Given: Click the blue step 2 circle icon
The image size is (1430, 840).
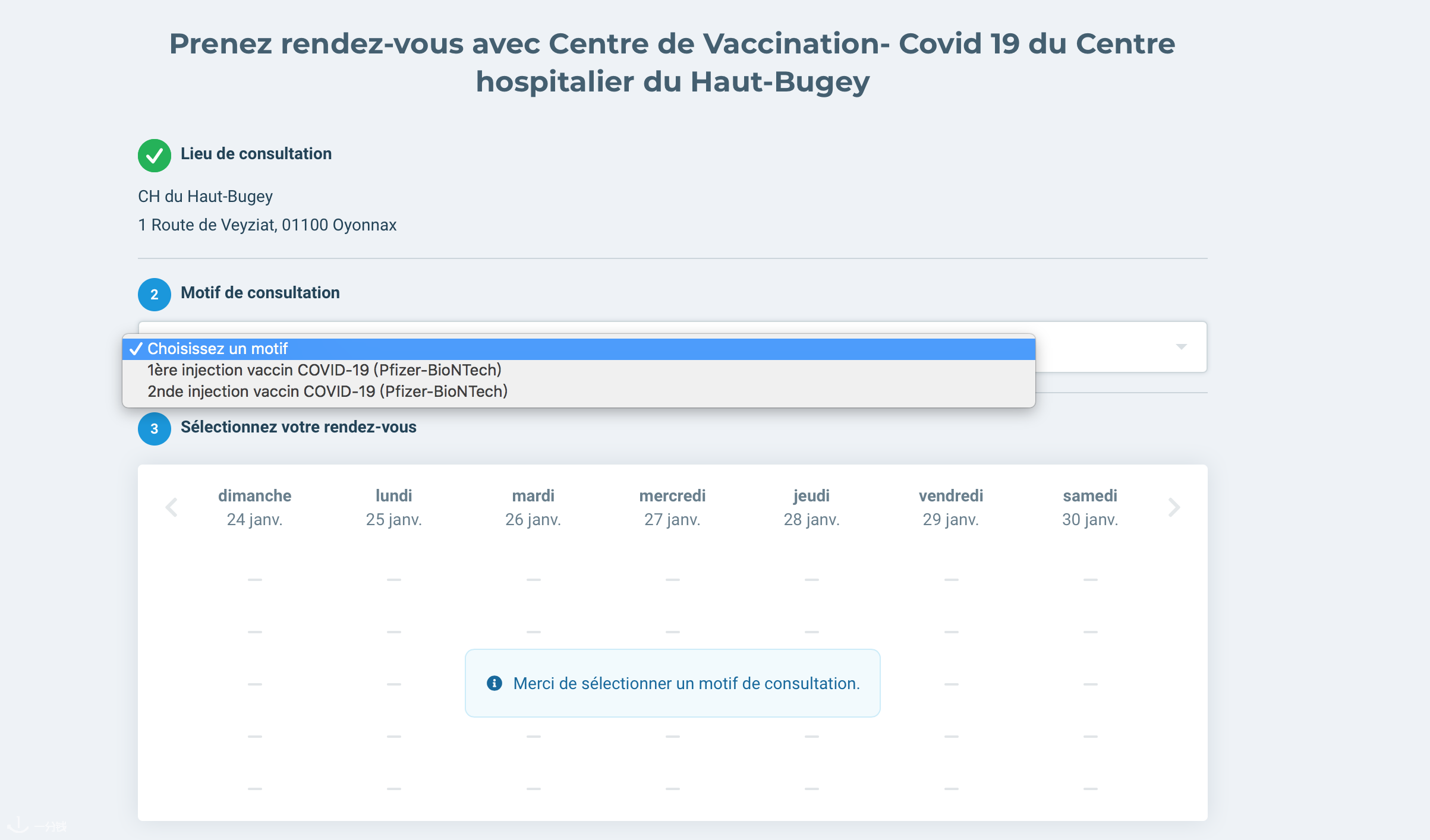Looking at the screenshot, I should point(155,295).
